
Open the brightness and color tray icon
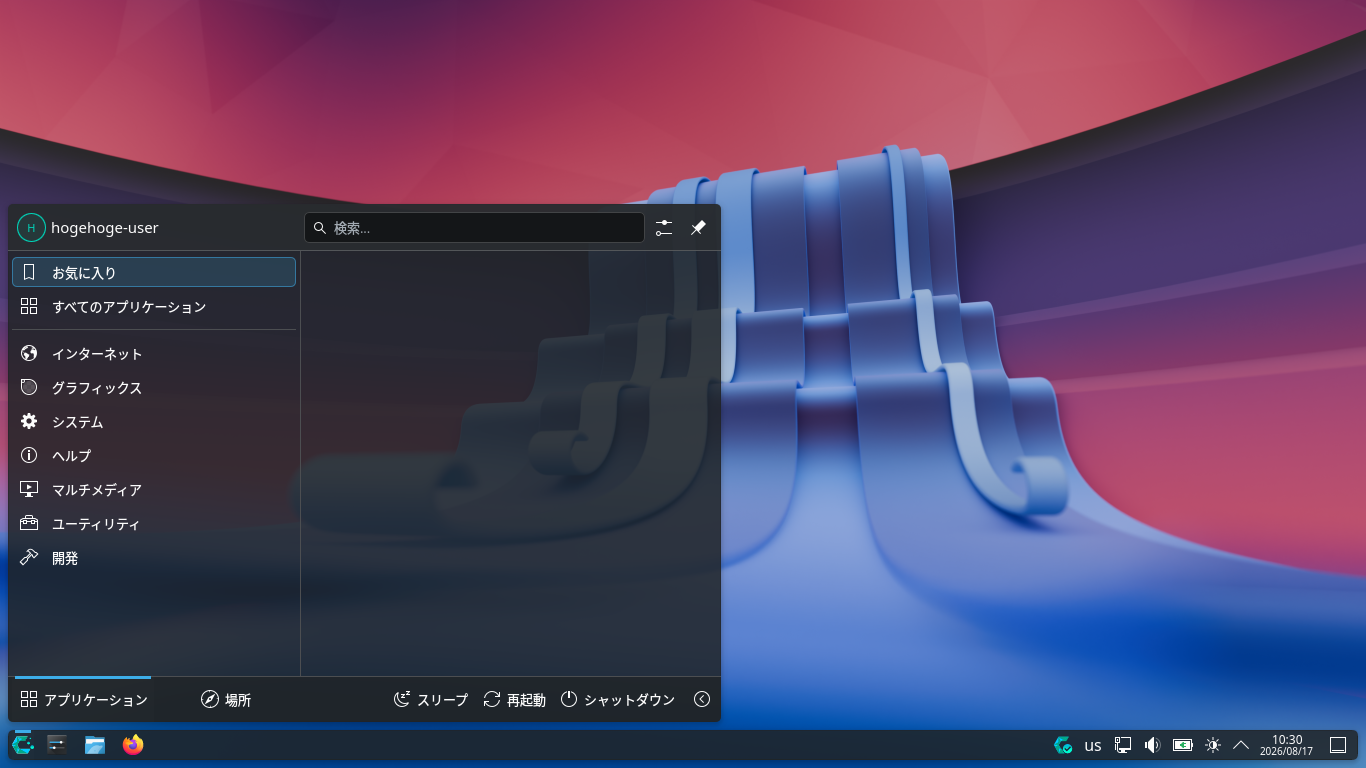click(x=1213, y=745)
